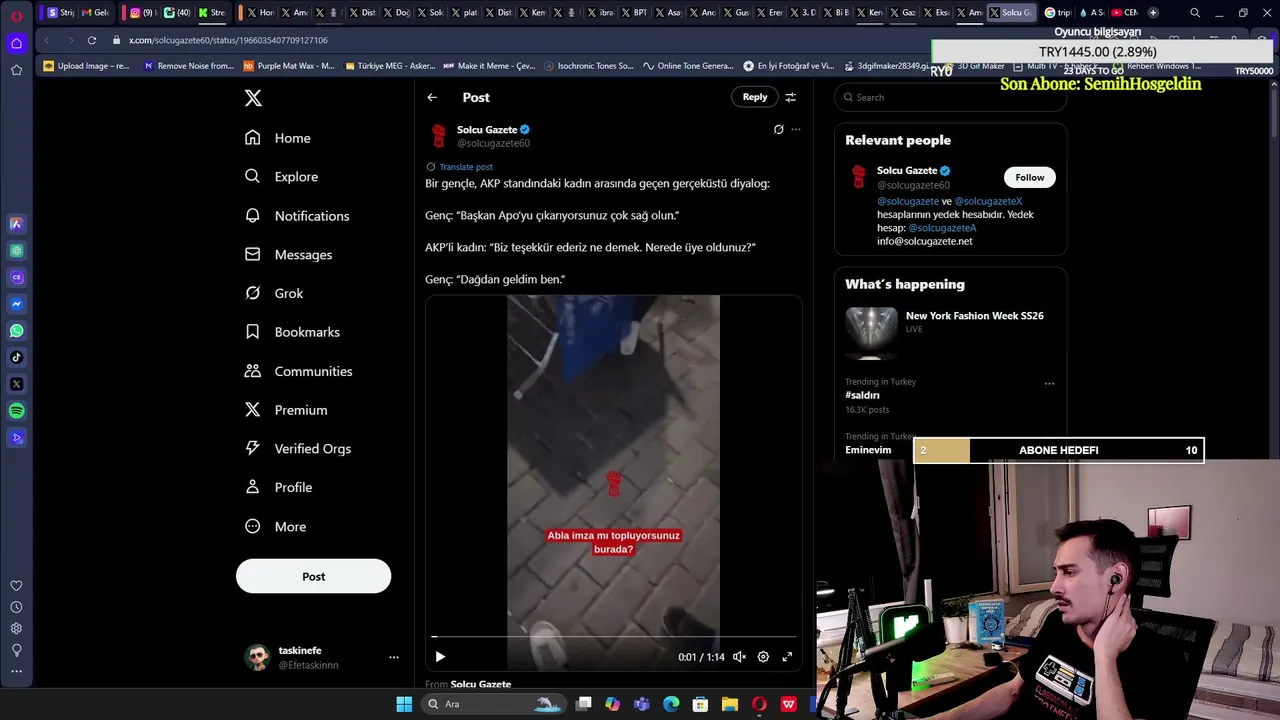1280x720 pixels.
Task: Open Make it Meme bookmark
Action: pos(489,66)
